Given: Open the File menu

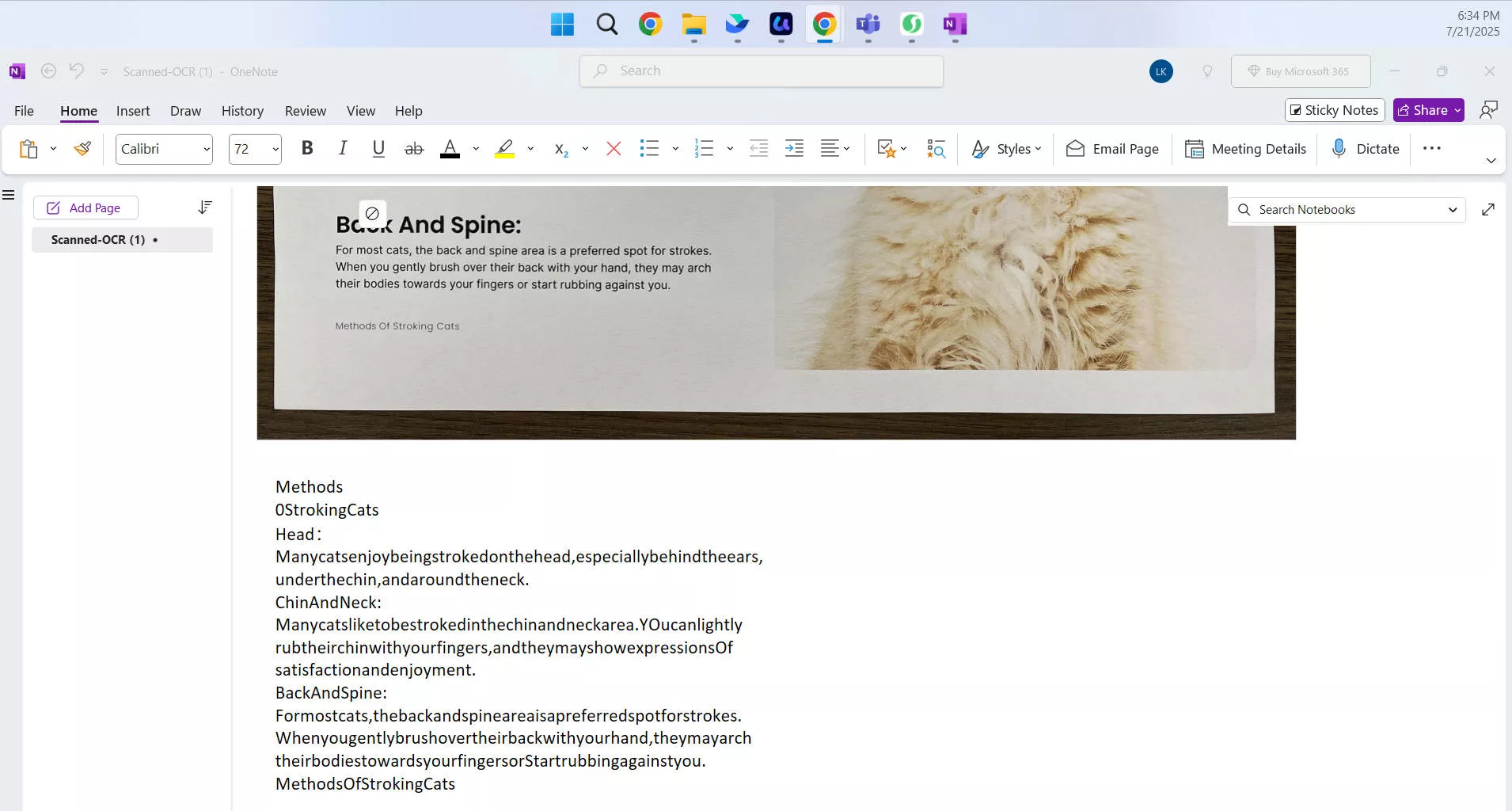Looking at the screenshot, I should click(24, 111).
